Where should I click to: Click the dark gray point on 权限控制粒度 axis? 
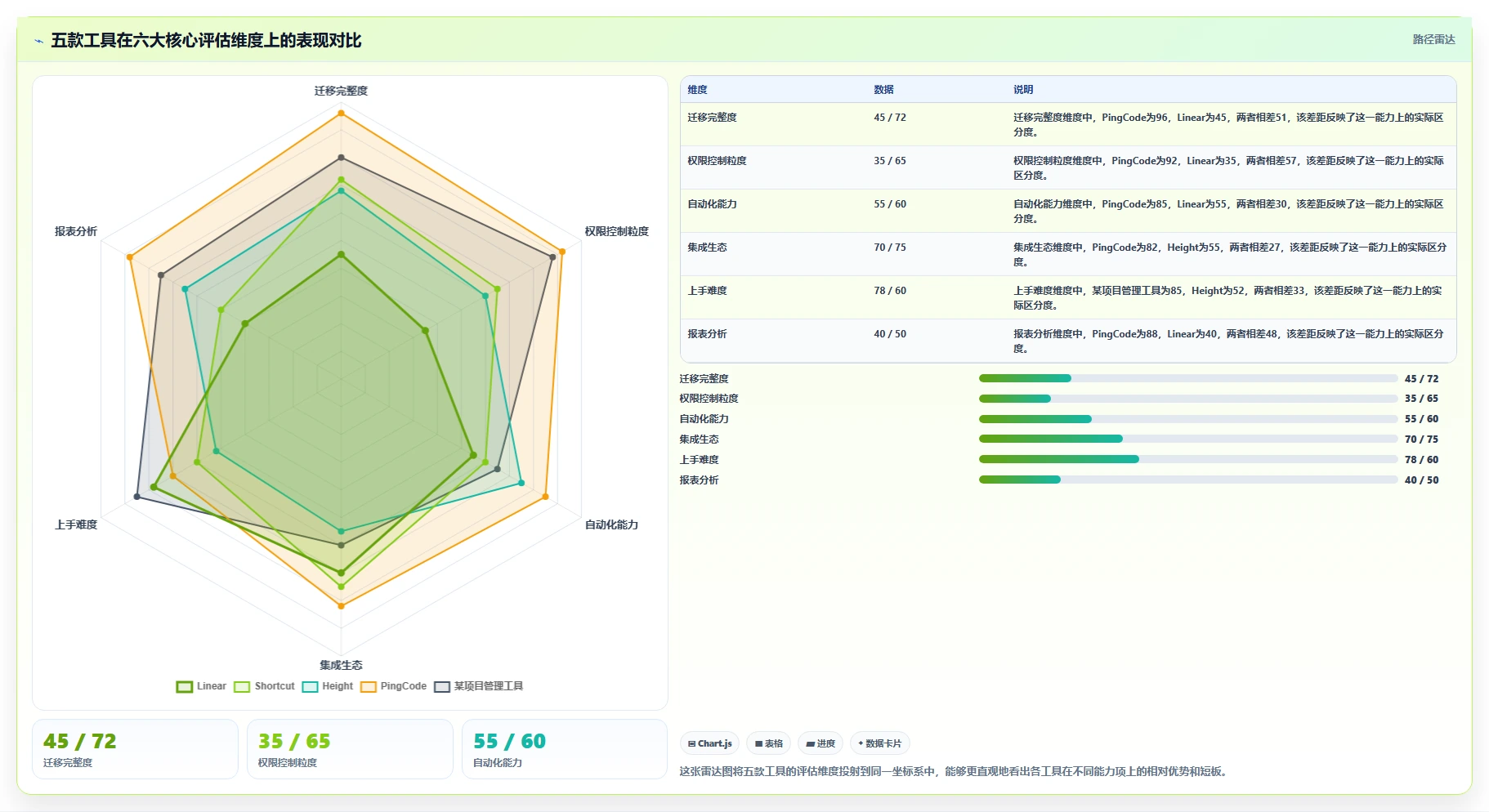click(x=552, y=257)
